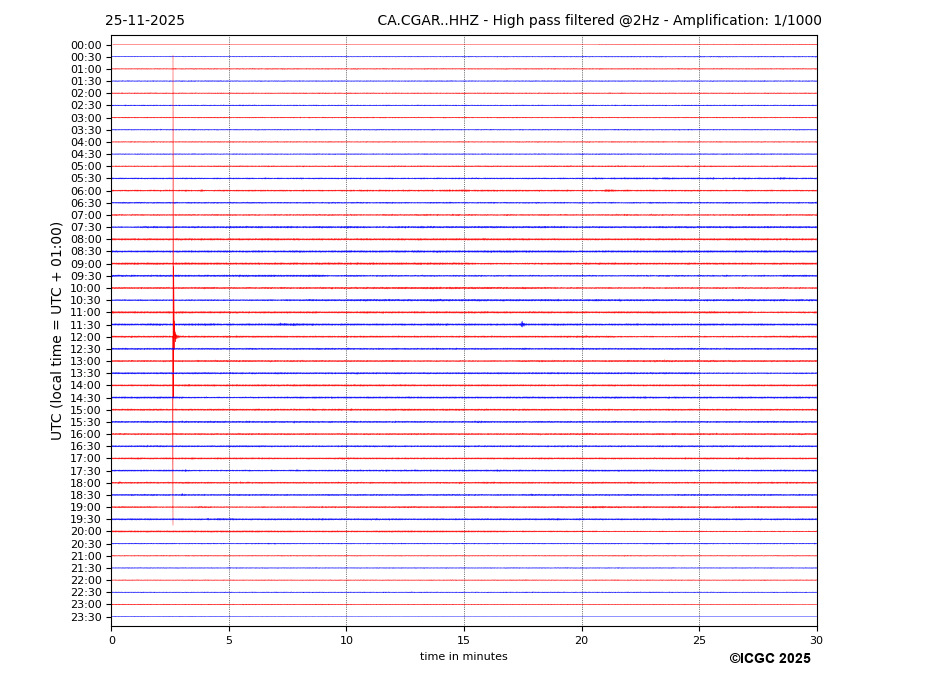Click the 18:00 row label

86,483
